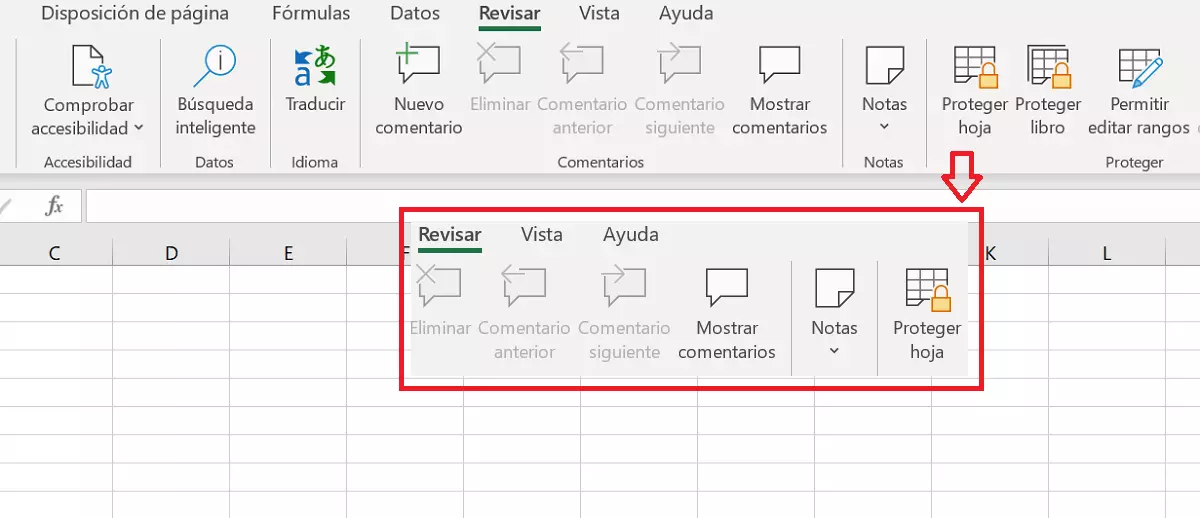Select column L header

[x=1107, y=253]
